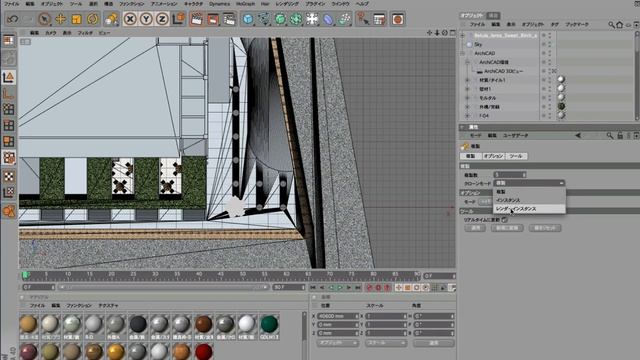Jump to the end of the animation
Image resolution: width=640 pixels, height=360 pixels.
(358, 288)
